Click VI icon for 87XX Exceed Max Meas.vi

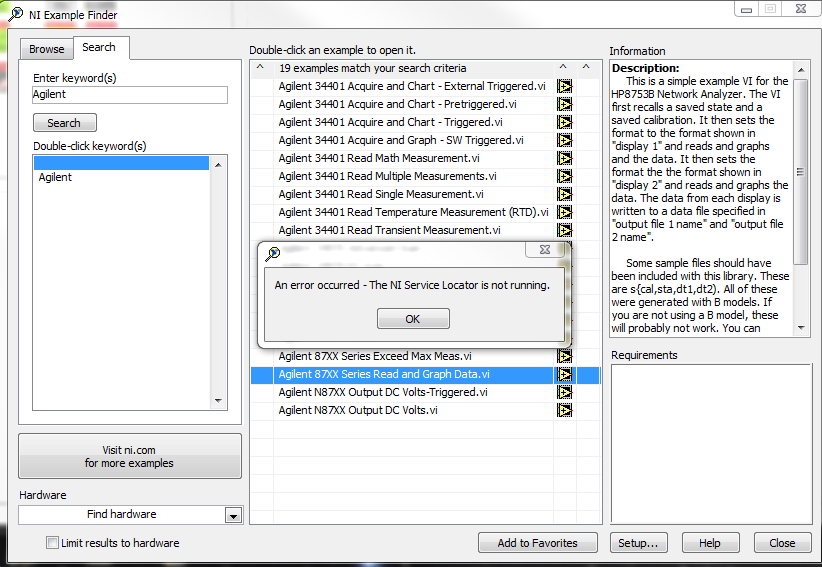point(565,356)
